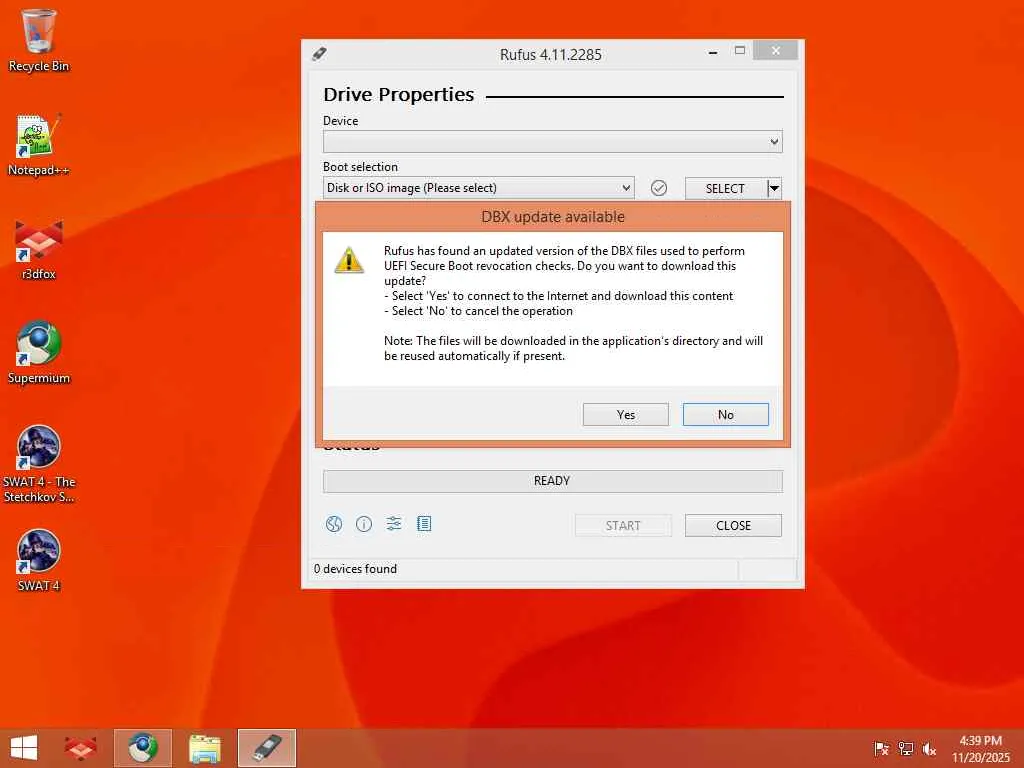
Task: Minimize the Rufus window
Action: tap(713, 52)
